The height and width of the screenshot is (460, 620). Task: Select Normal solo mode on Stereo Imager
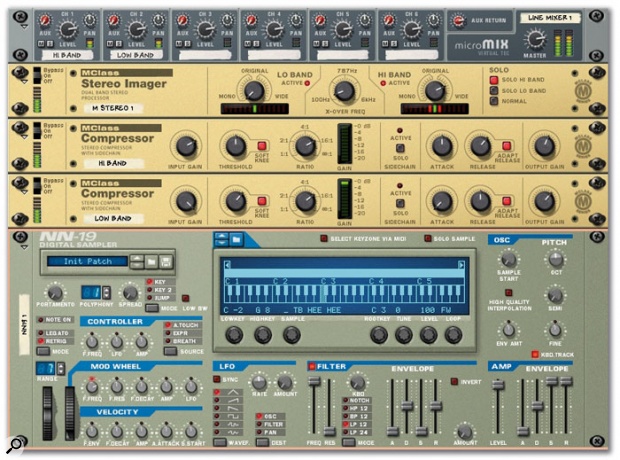tap(494, 101)
